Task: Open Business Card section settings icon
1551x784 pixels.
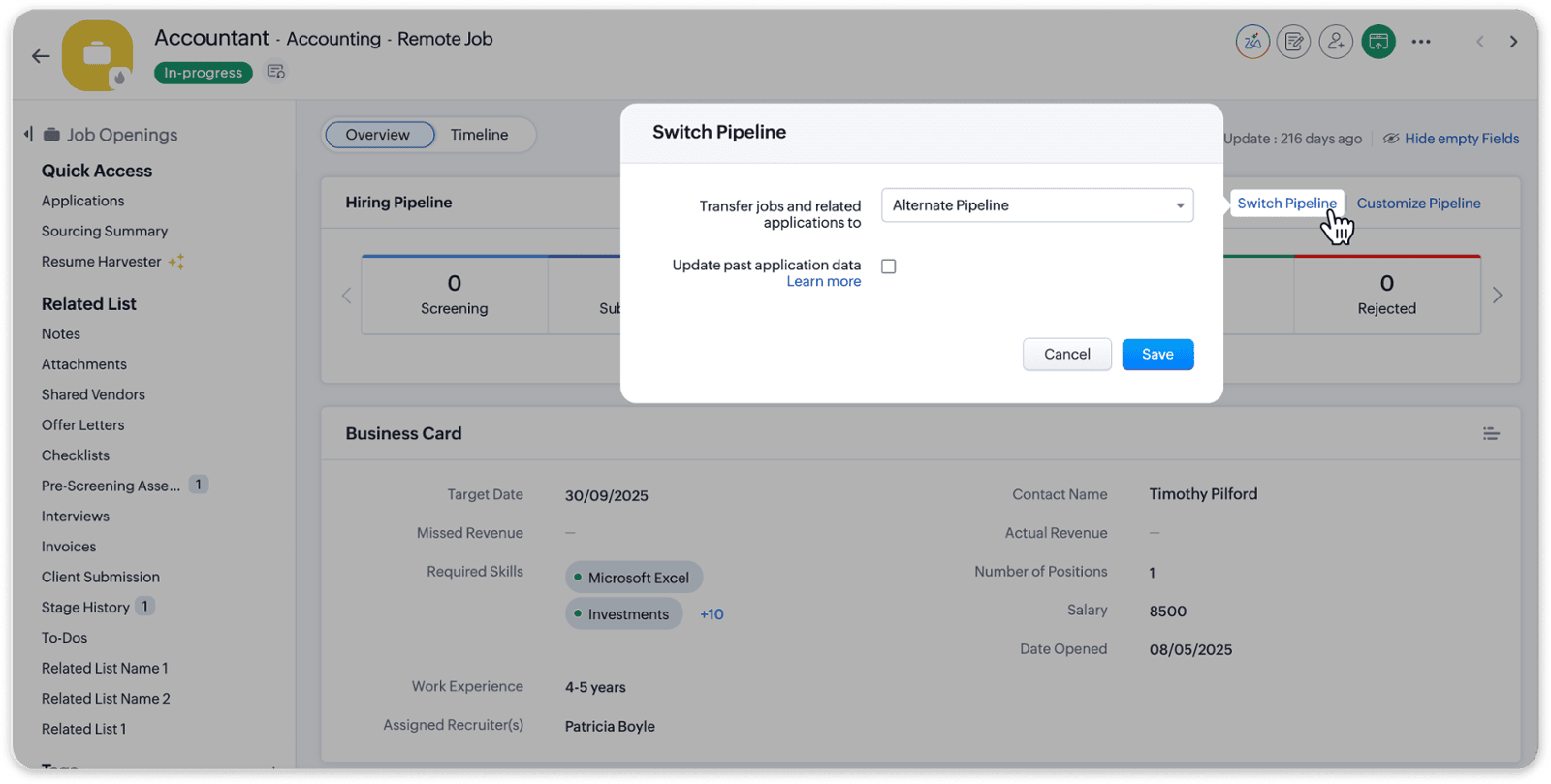Action: (1491, 433)
